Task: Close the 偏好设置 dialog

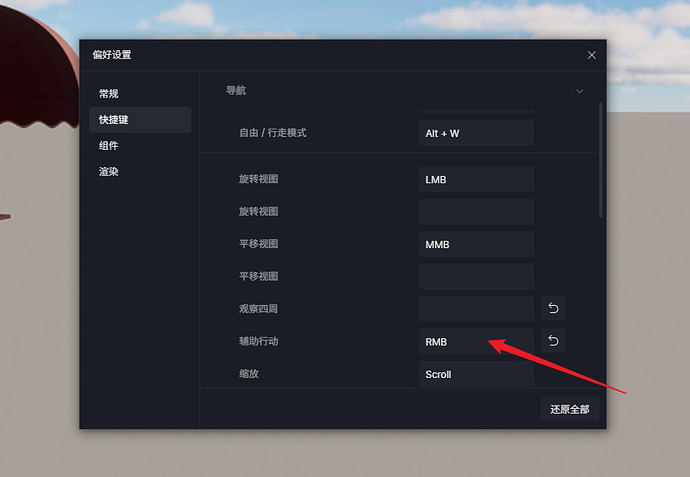Action: tap(591, 55)
